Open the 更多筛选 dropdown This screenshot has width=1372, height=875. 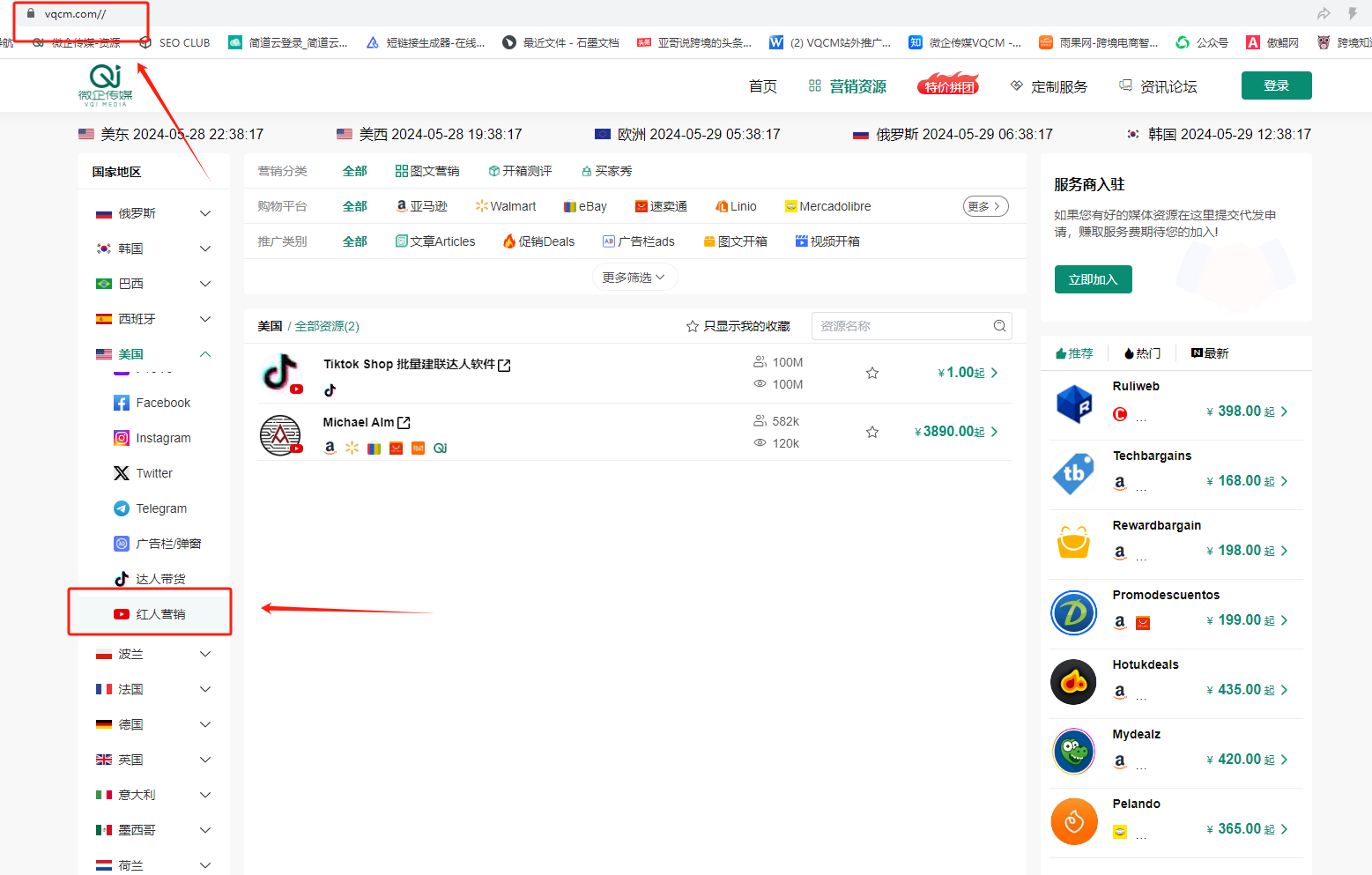click(x=634, y=278)
